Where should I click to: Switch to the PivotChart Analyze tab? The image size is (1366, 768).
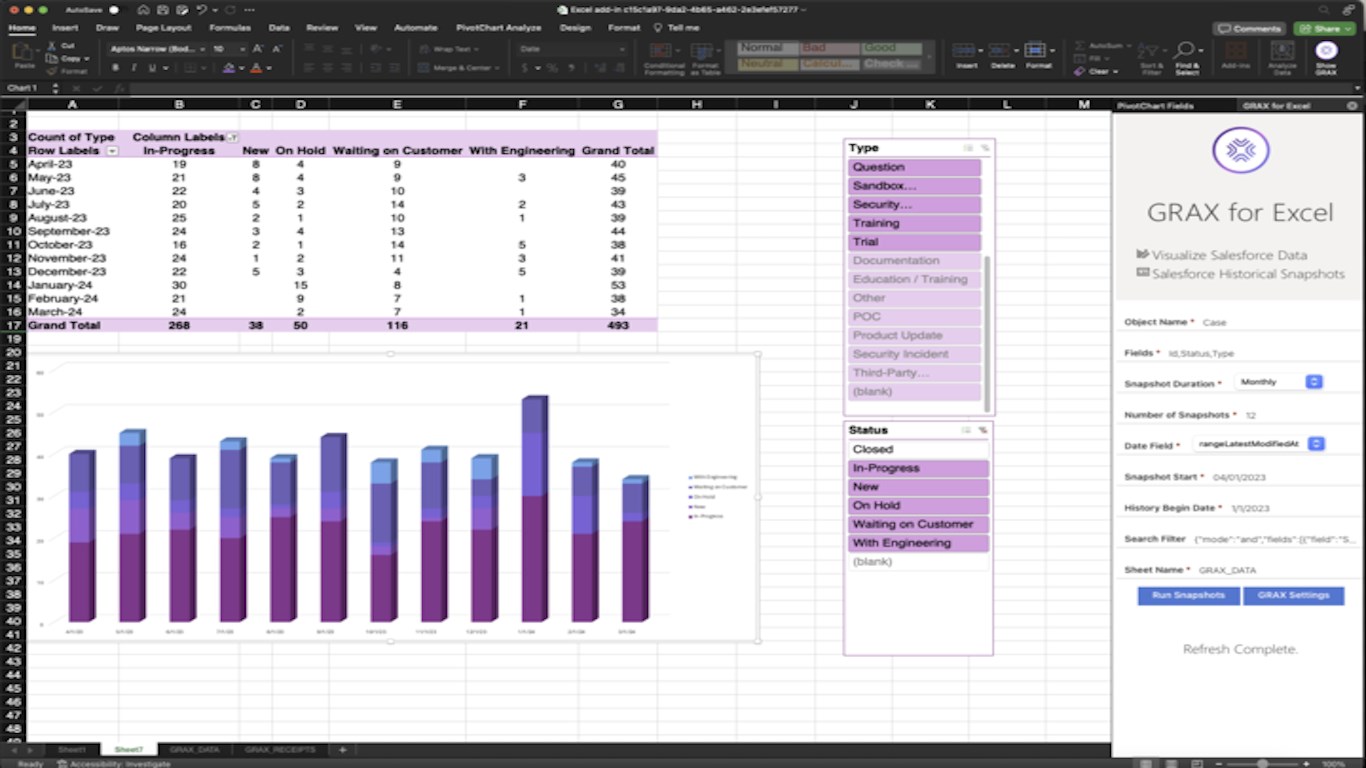tap(498, 28)
